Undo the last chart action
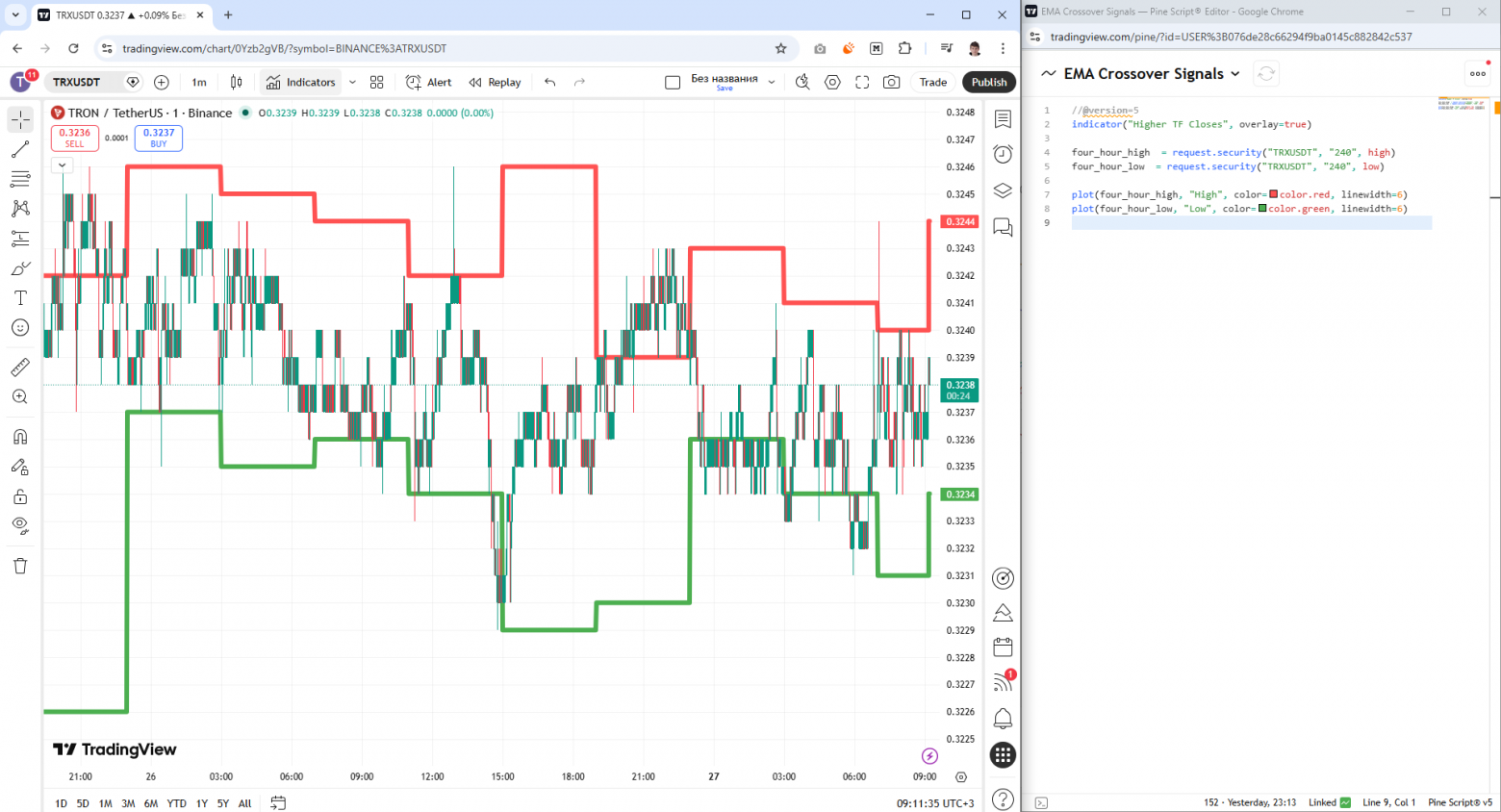This screenshot has width=1501, height=812. pos(550,83)
